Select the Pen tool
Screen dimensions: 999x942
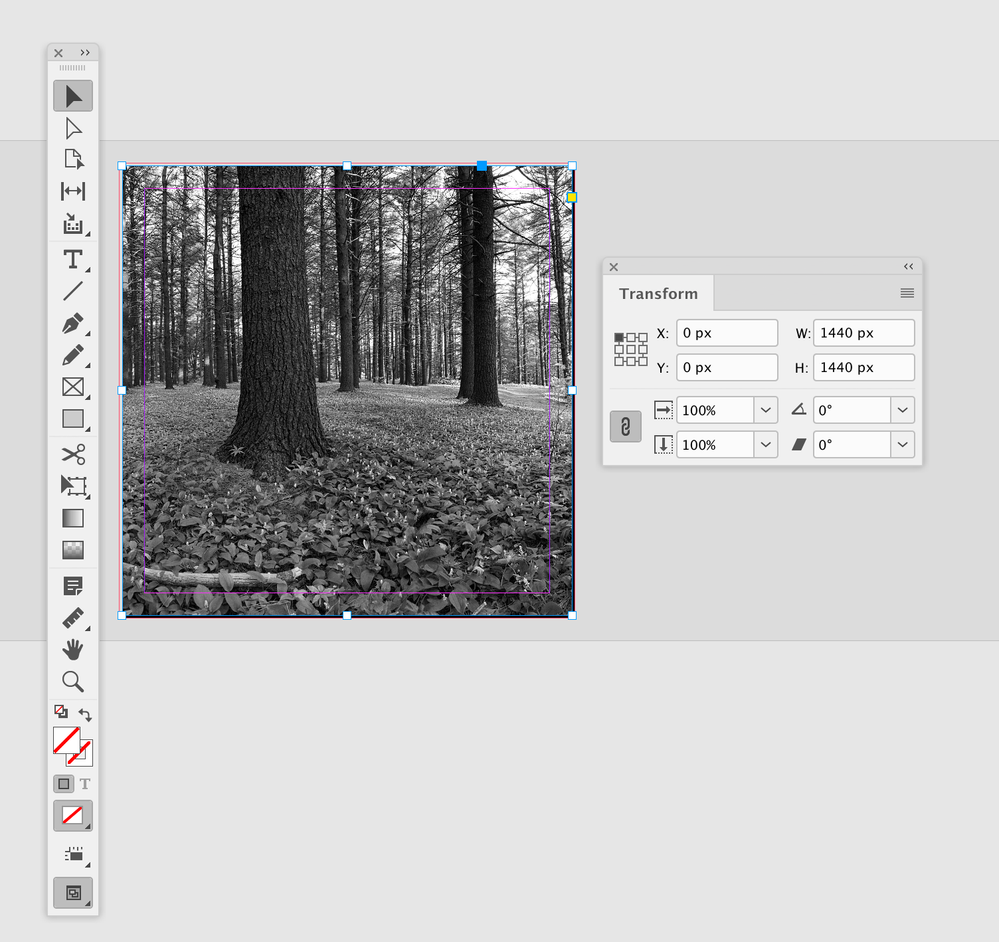(x=73, y=324)
